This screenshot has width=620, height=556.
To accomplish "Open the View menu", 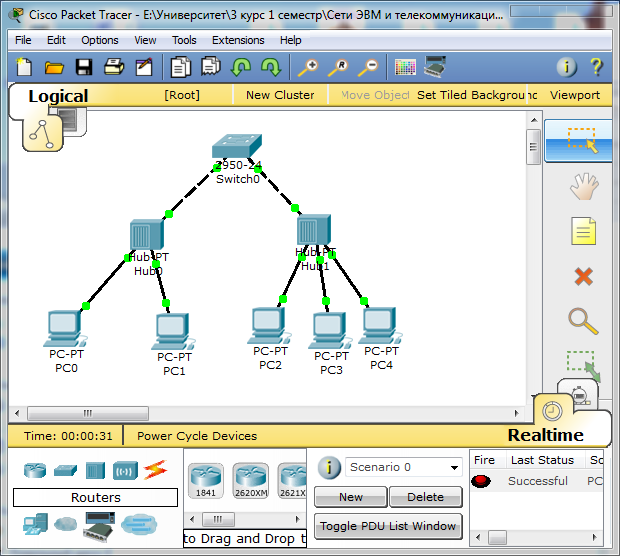I will [145, 40].
